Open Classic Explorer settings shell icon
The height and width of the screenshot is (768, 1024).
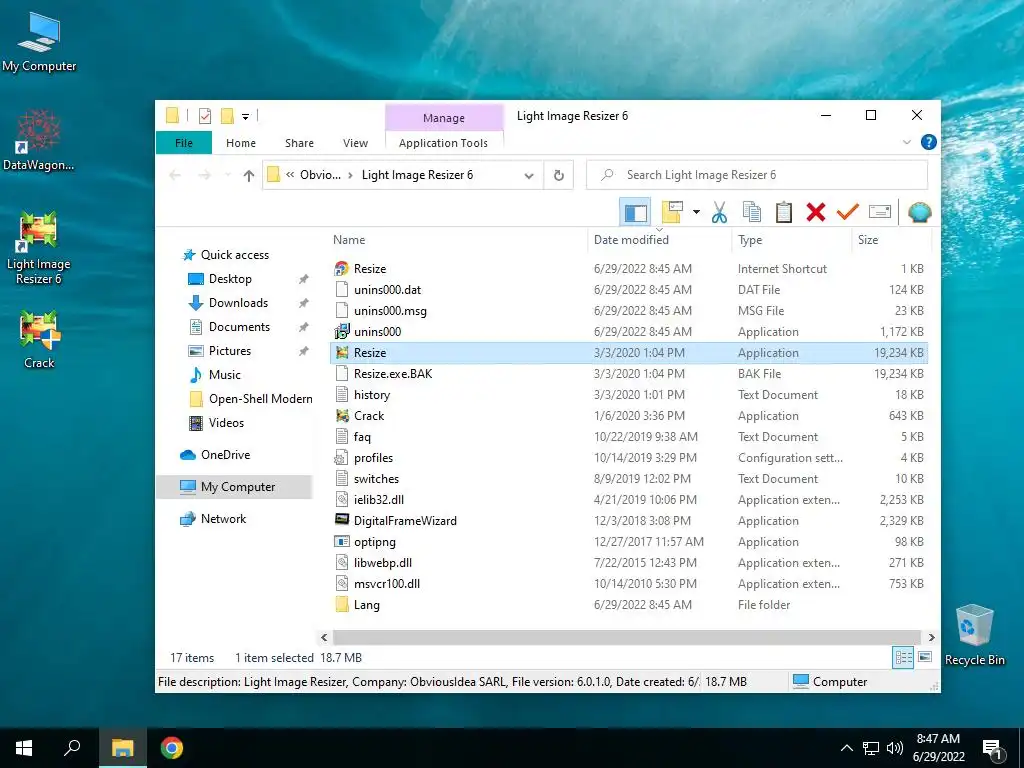(x=919, y=212)
